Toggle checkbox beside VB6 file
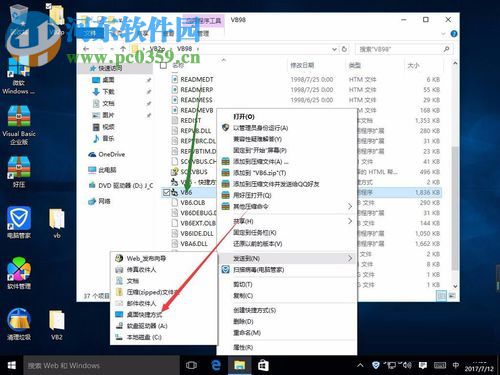500x375 pixels. click(x=166, y=192)
